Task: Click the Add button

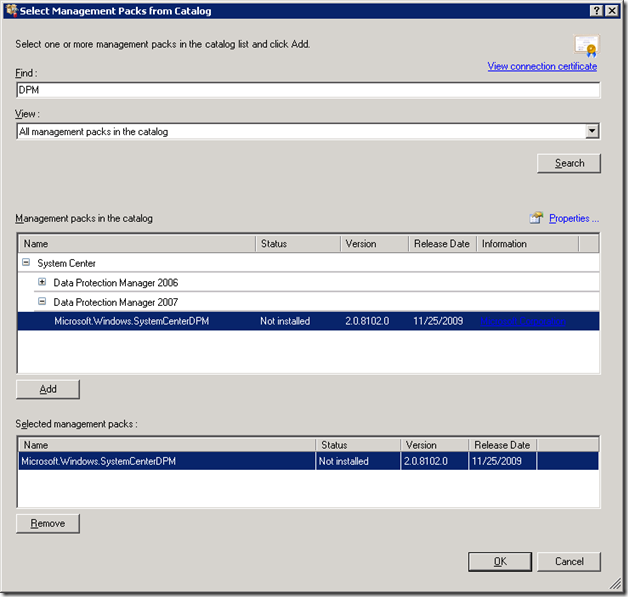Action: pos(48,389)
